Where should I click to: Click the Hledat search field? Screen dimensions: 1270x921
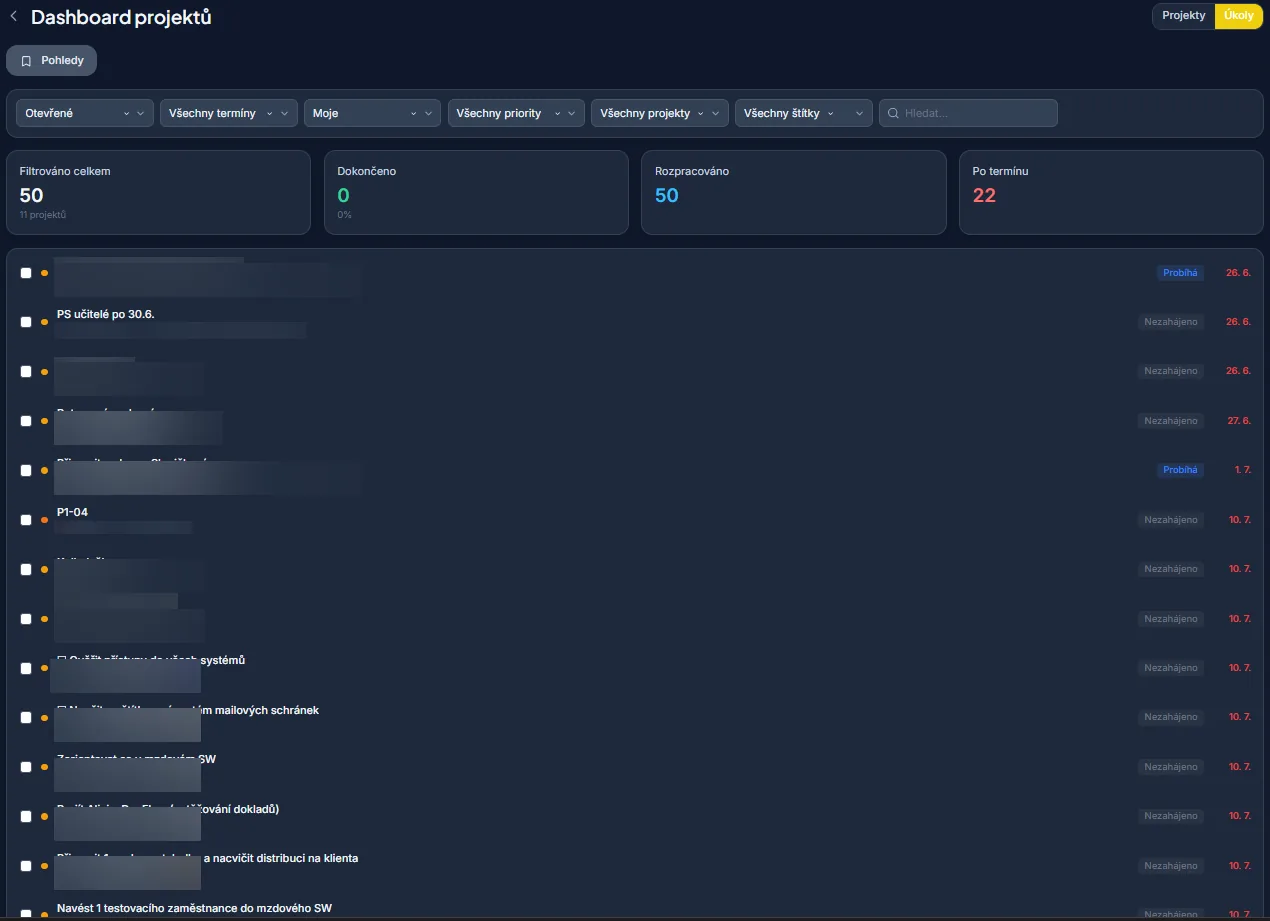tap(968, 113)
